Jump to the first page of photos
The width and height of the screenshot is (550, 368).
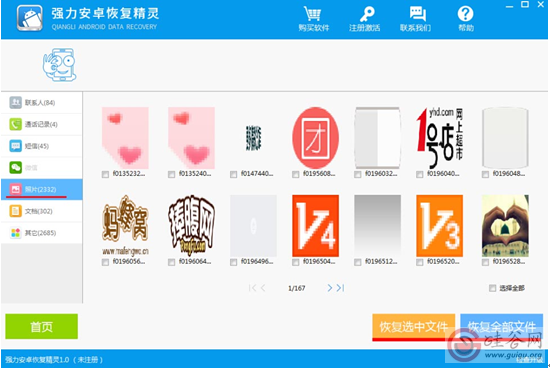pos(252,288)
